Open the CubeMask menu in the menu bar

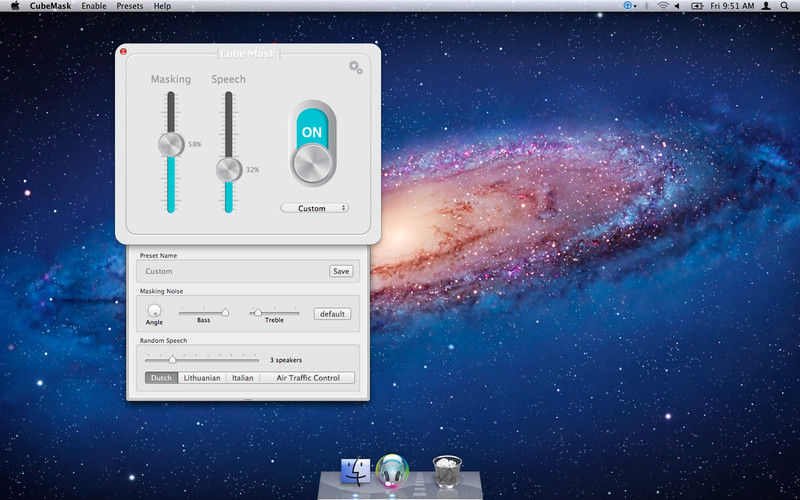coord(51,6)
